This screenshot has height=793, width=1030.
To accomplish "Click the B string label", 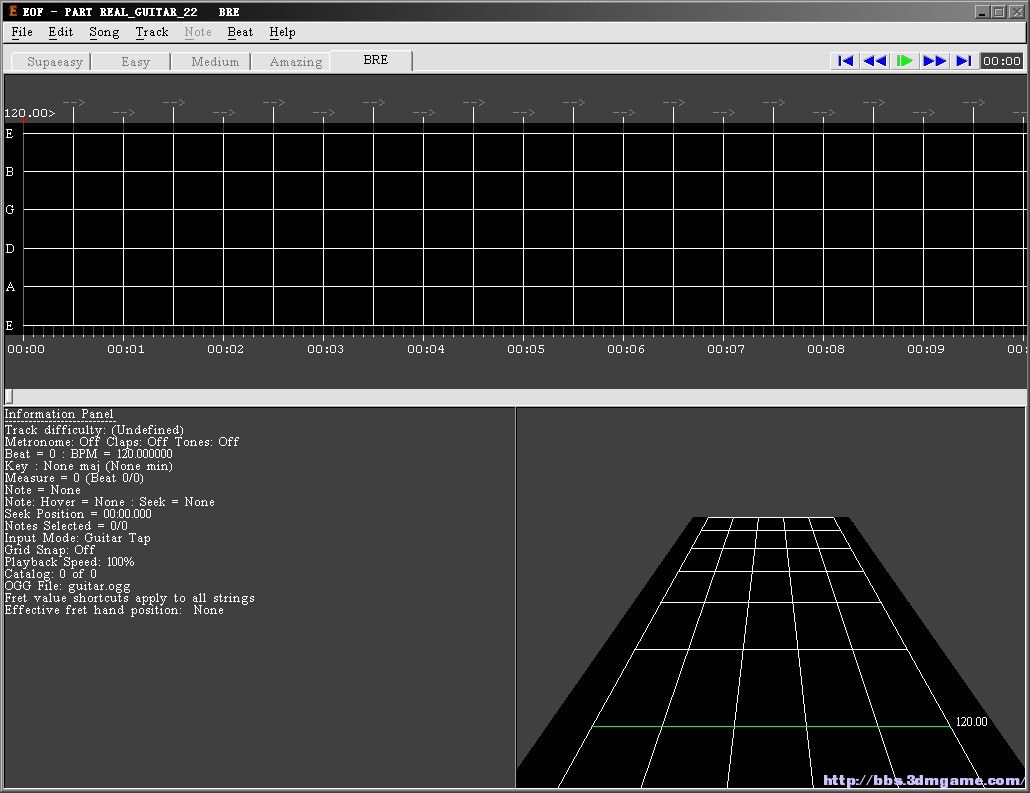I will point(9,172).
